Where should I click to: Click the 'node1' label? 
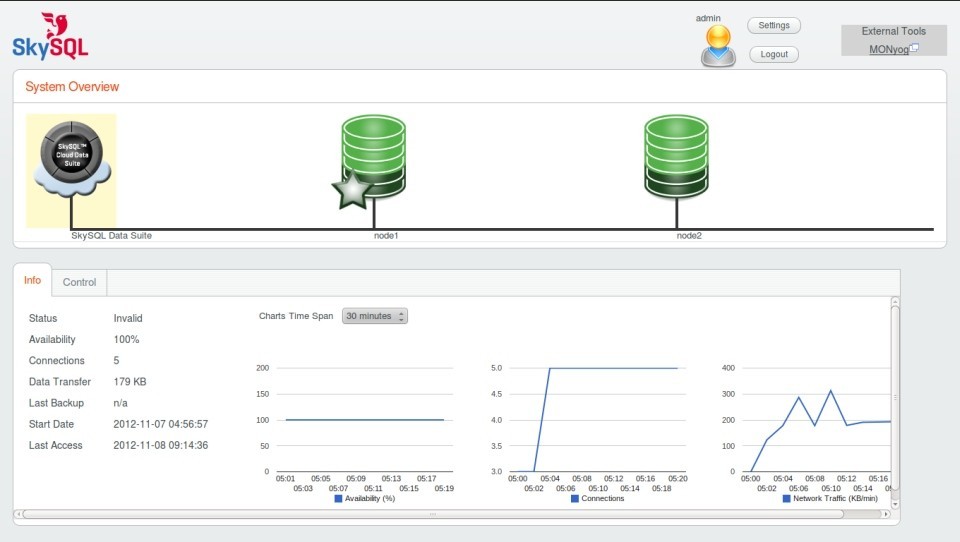pyautogui.click(x=386, y=236)
